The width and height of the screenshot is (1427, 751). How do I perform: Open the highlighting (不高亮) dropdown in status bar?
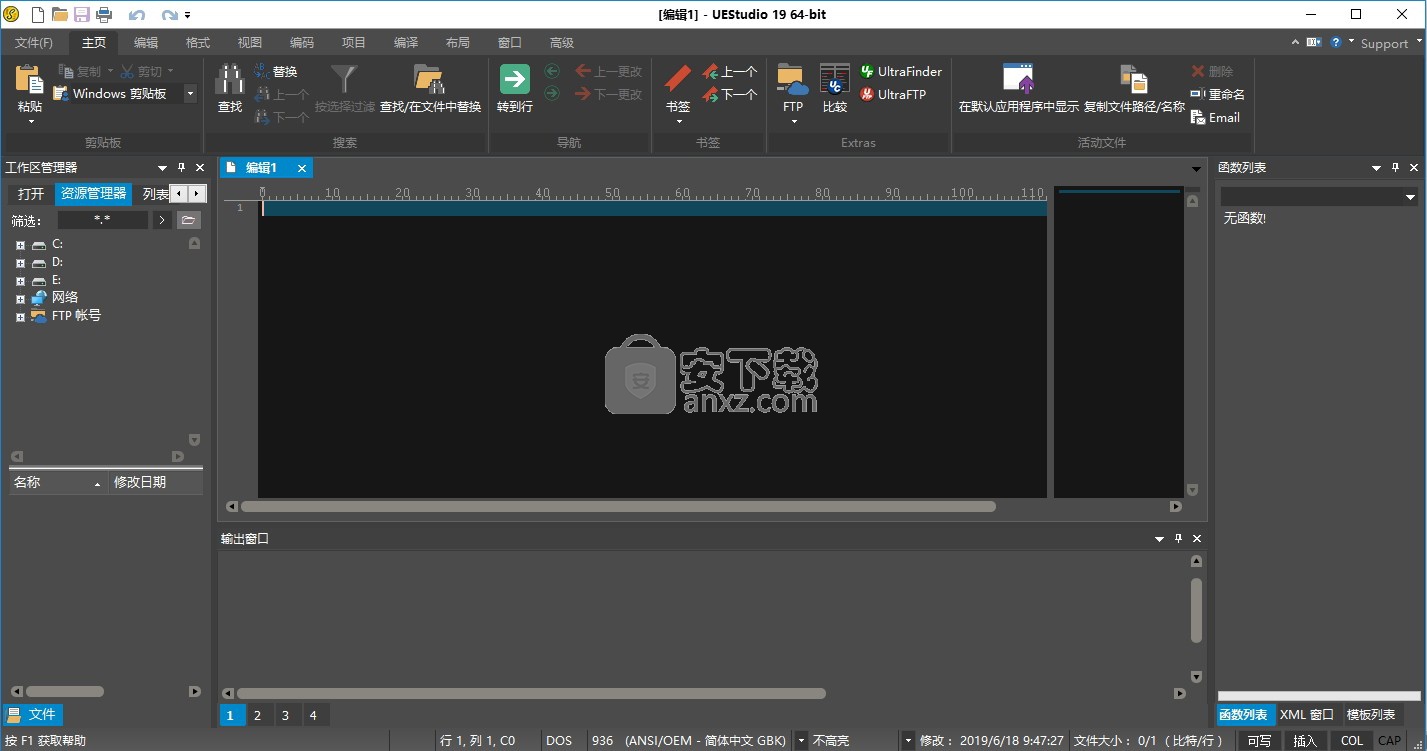tap(908, 741)
